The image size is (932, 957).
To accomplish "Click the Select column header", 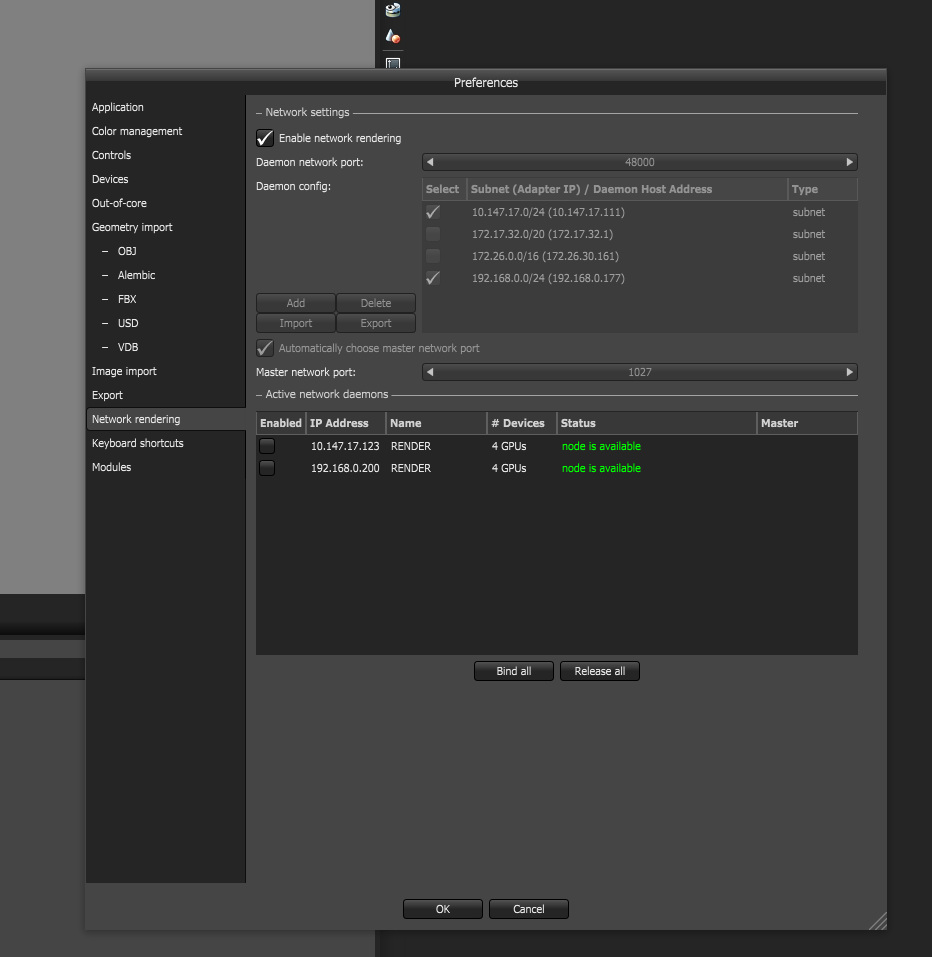I will (x=444, y=189).
